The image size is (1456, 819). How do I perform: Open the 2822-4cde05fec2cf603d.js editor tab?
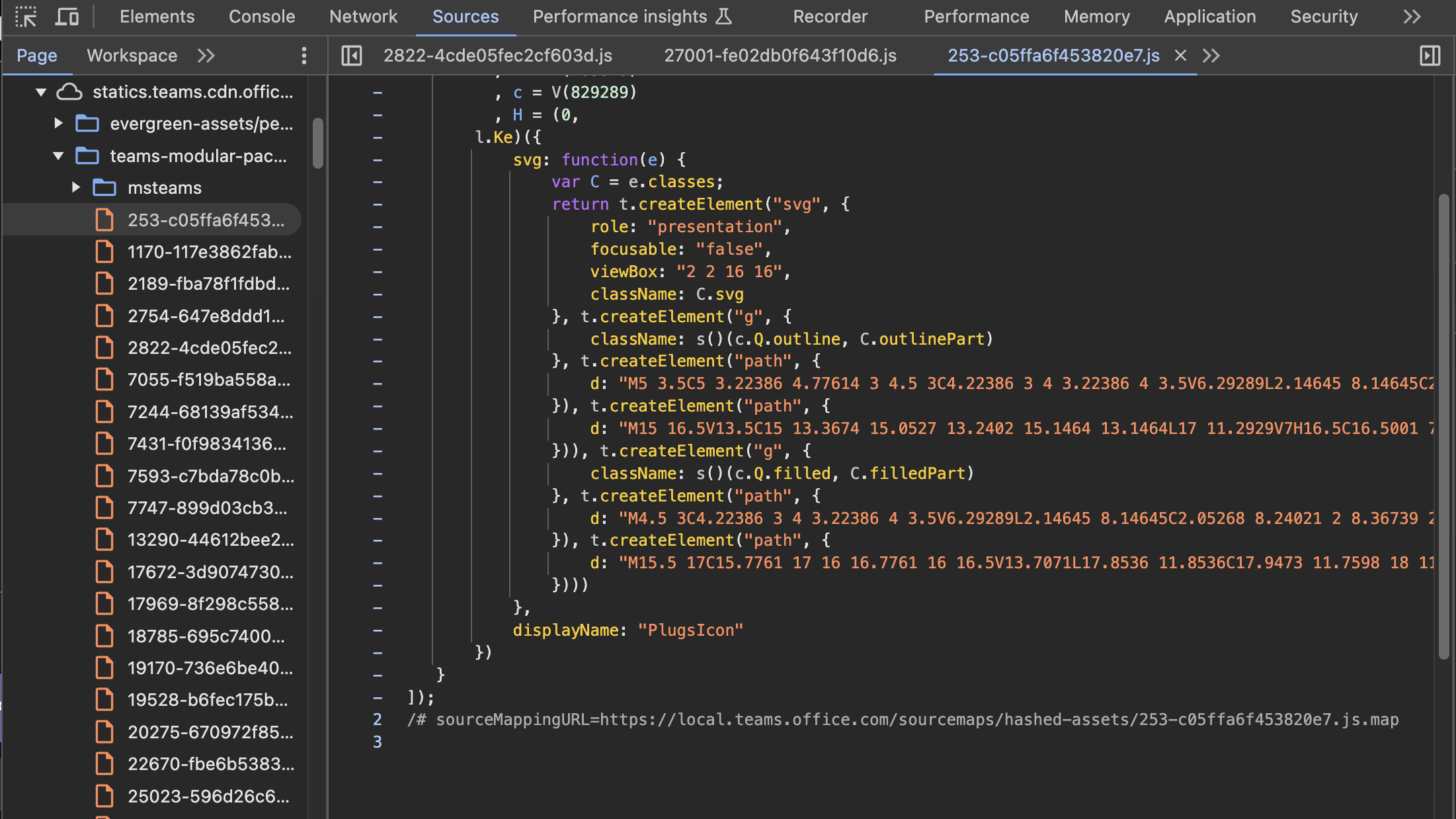click(498, 56)
